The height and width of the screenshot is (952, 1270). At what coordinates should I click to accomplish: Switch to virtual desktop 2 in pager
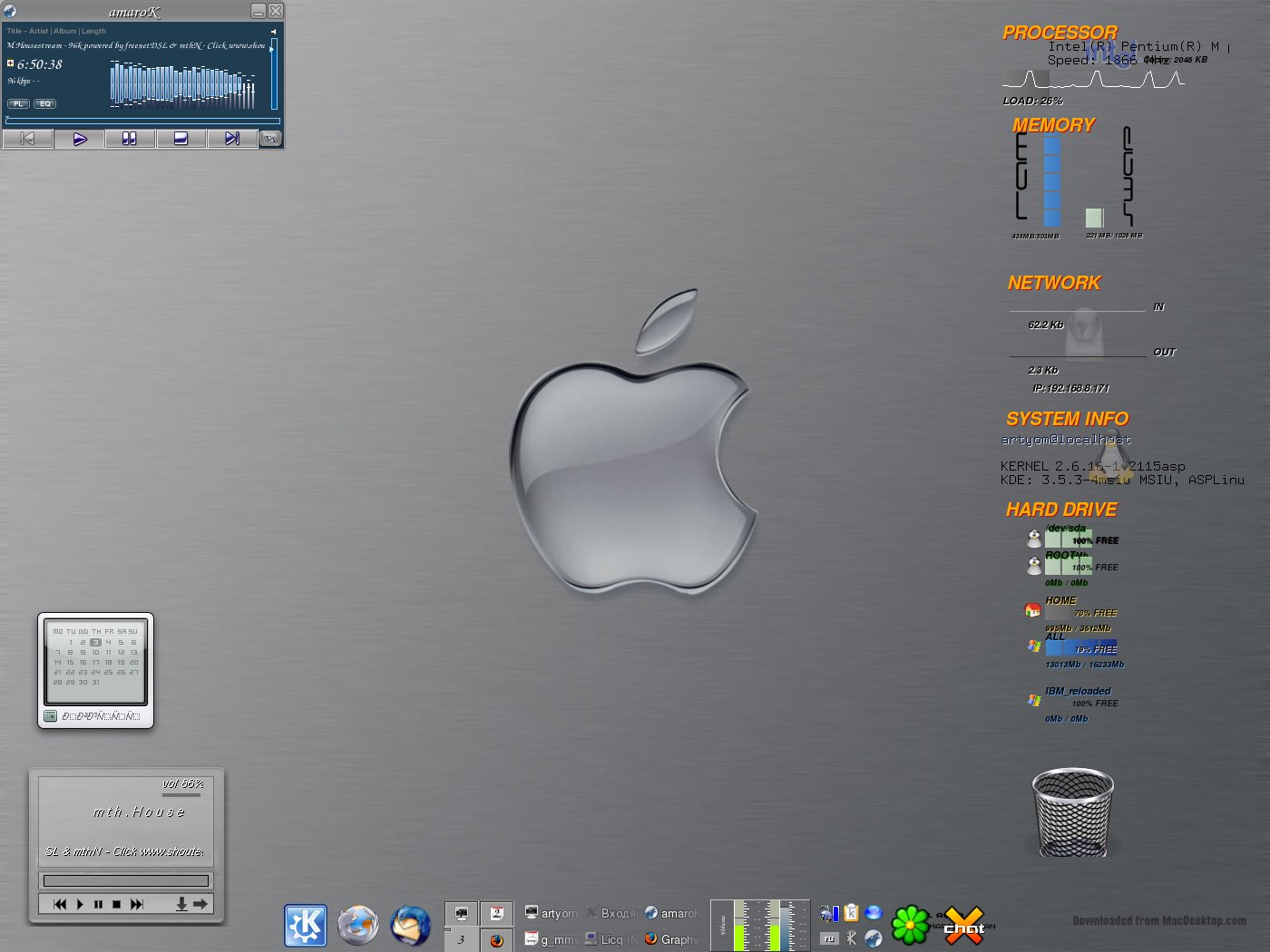point(496,913)
